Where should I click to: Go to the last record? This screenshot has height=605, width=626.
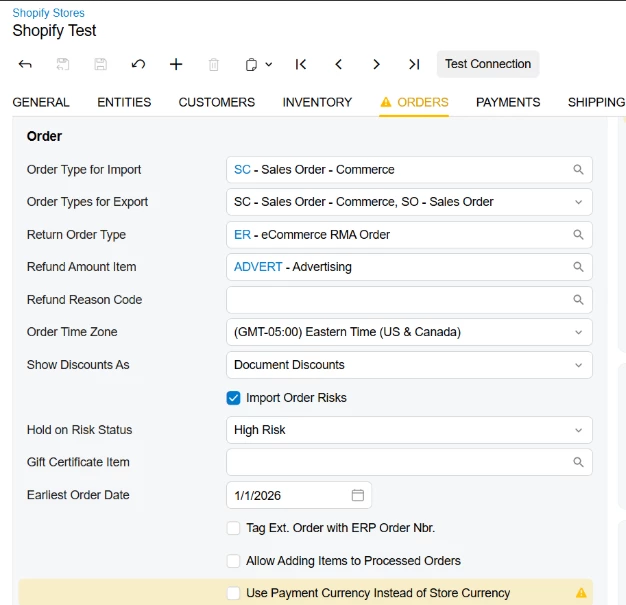click(x=414, y=64)
